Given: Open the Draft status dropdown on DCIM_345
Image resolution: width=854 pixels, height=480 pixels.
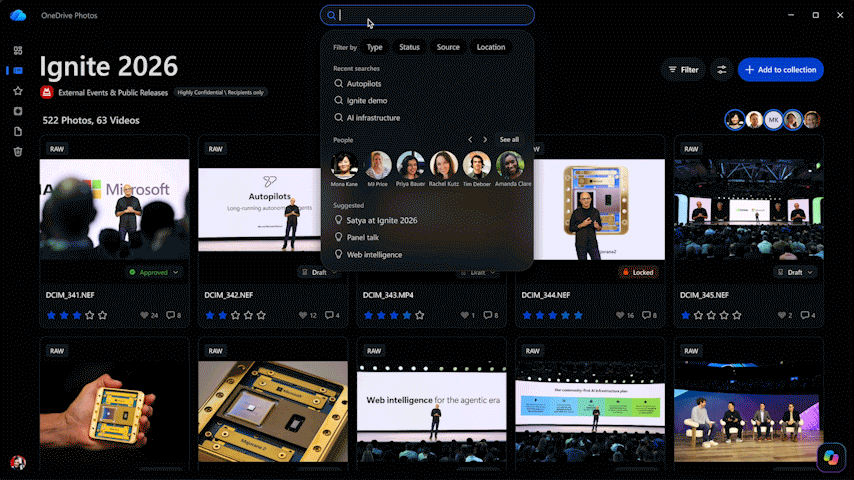Looking at the screenshot, I should coord(795,272).
